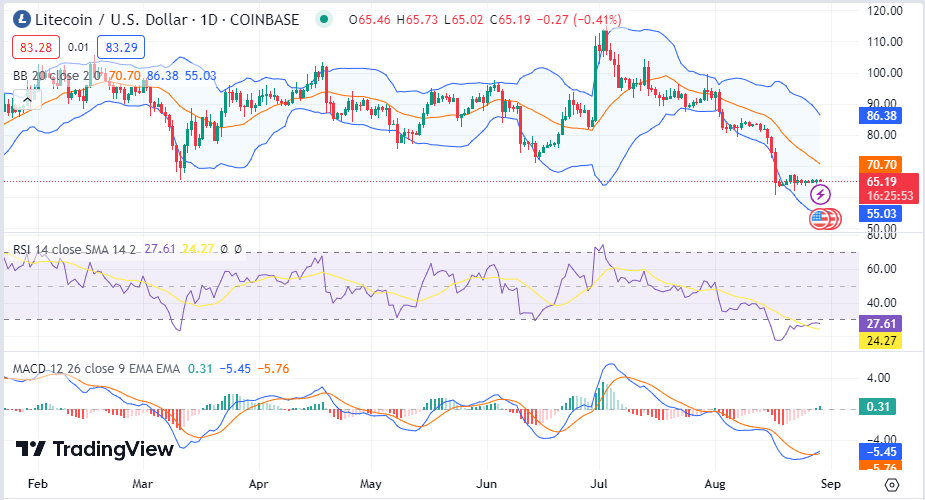Screen dimensions: 925x500
Task: Click the 65.19 current price label
Action: click(880, 182)
